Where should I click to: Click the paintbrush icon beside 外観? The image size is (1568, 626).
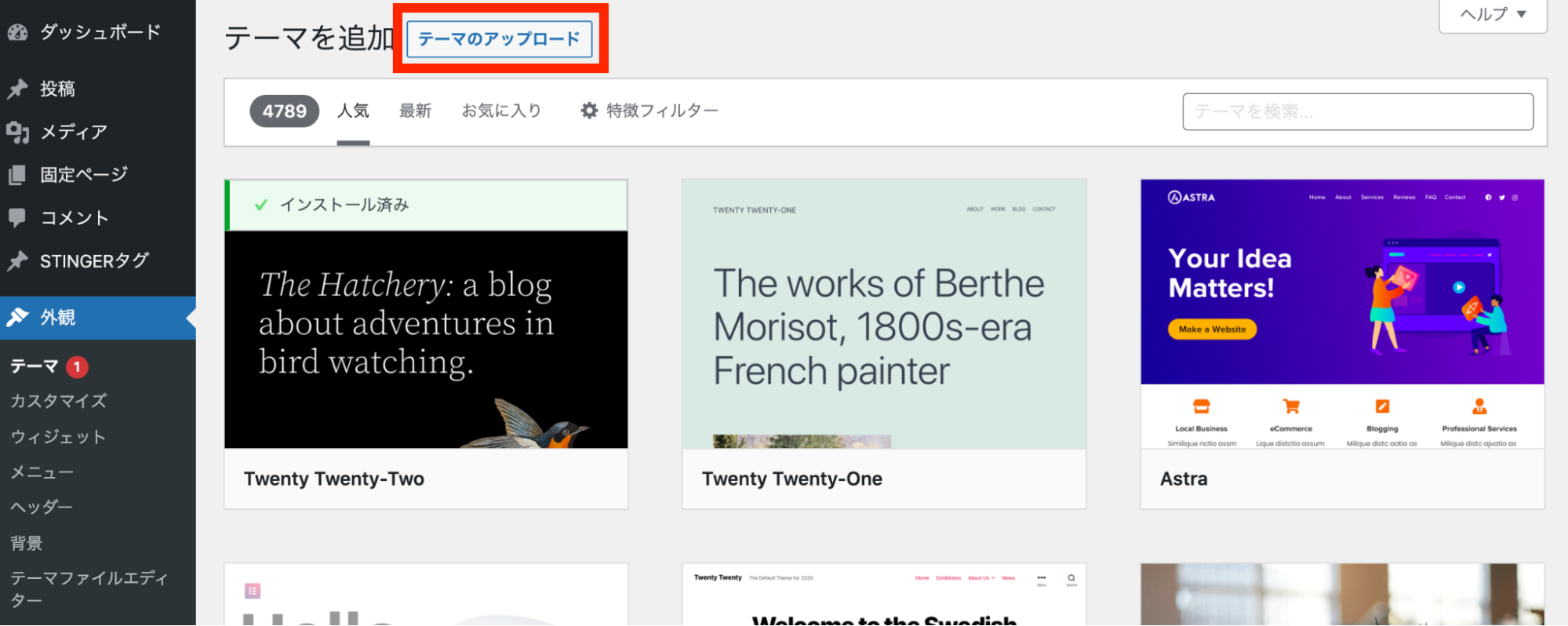[x=17, y=317]
